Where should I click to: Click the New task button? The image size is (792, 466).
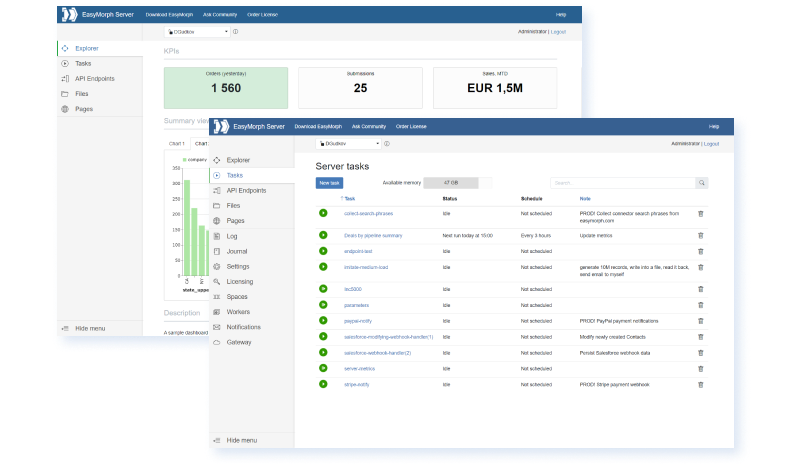click(x=329, y=183)
